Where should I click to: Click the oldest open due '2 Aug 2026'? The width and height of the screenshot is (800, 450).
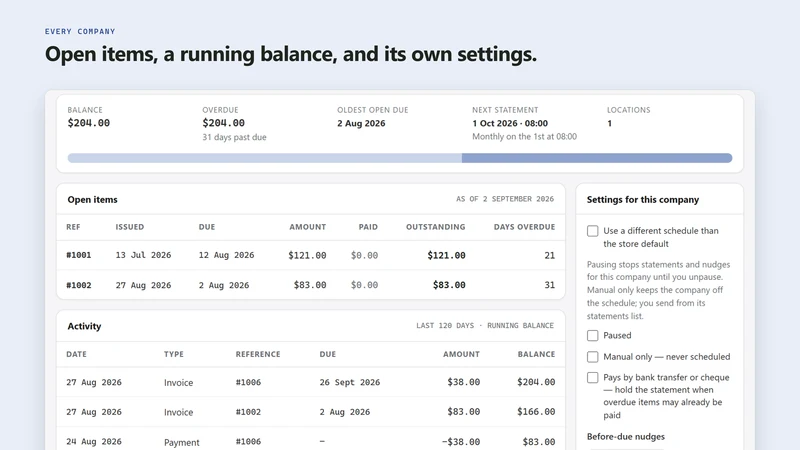361,123
